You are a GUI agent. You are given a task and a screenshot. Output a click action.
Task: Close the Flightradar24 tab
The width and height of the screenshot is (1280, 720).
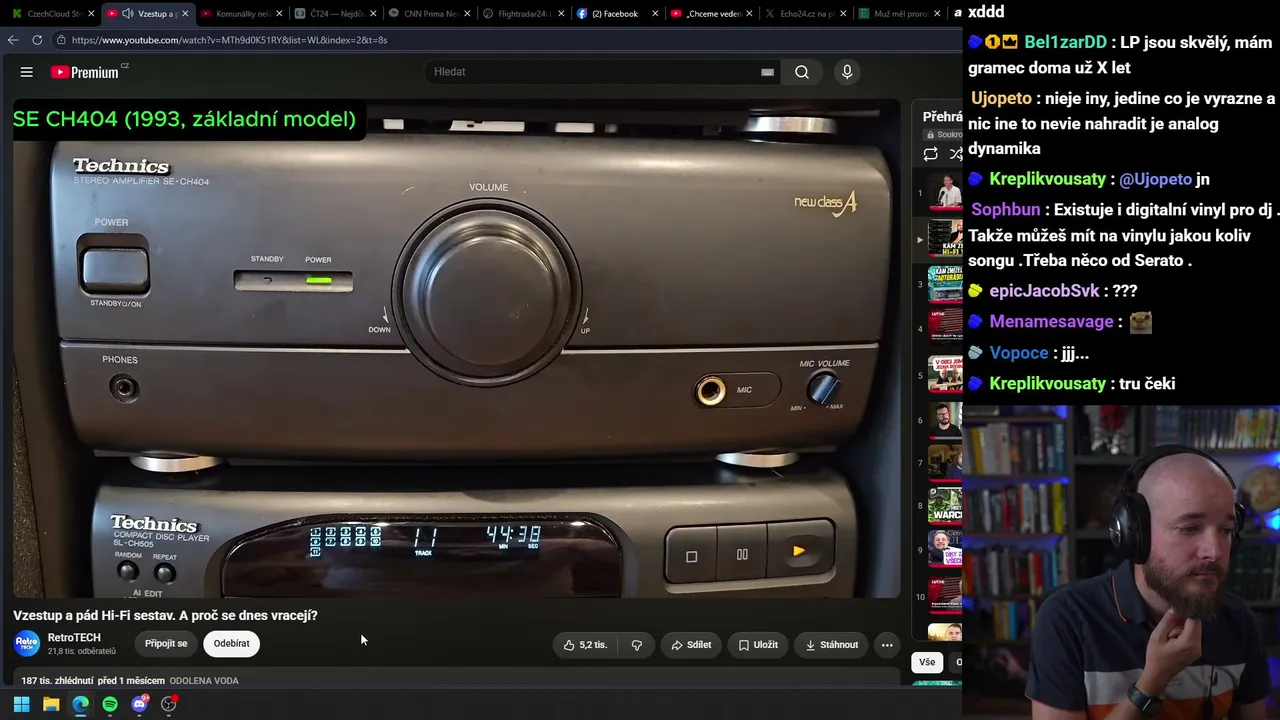click(562, 14)
